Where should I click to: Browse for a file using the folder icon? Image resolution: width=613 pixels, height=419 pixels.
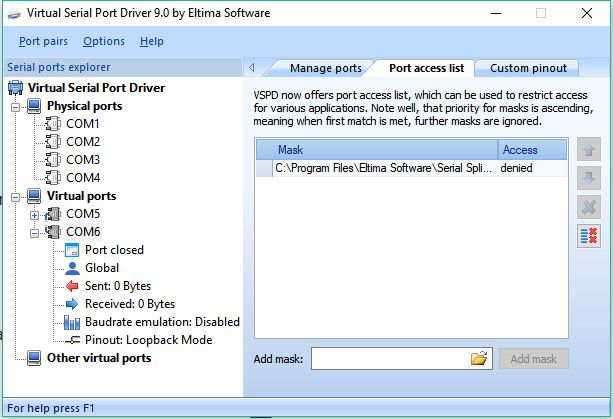tap(479, 358)
